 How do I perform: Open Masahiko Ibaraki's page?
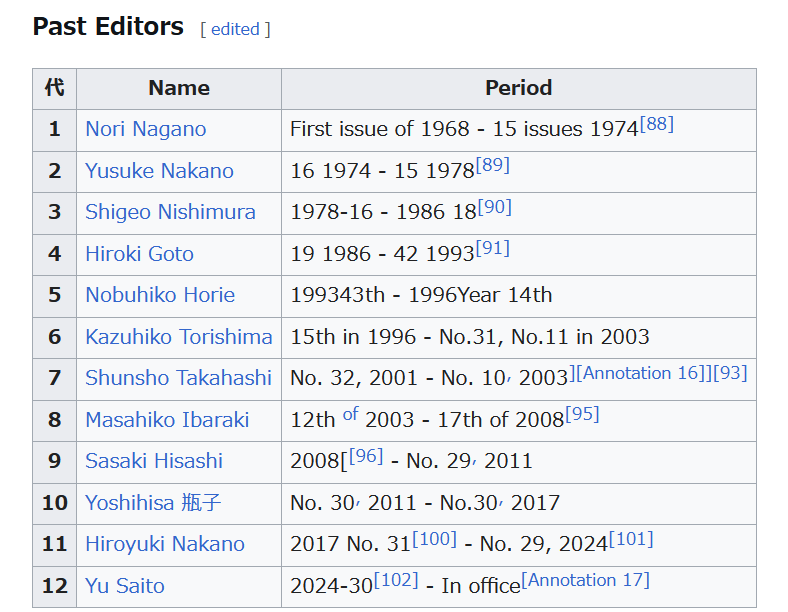[x=167, y=420]
